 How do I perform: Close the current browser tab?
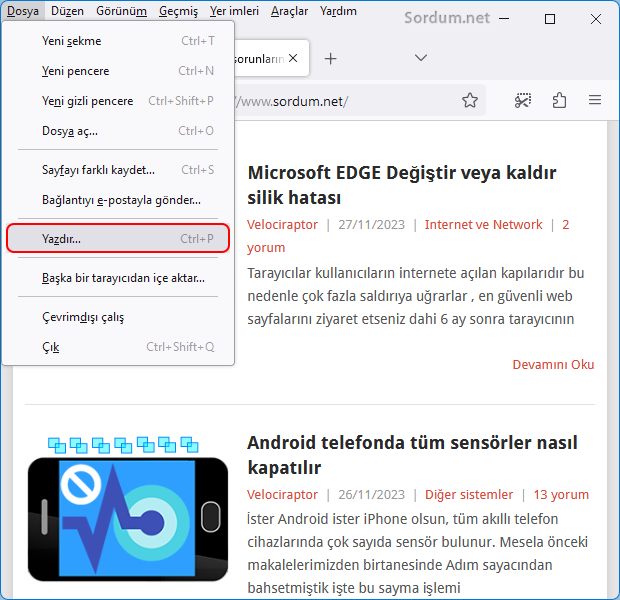tap(293, 59)
